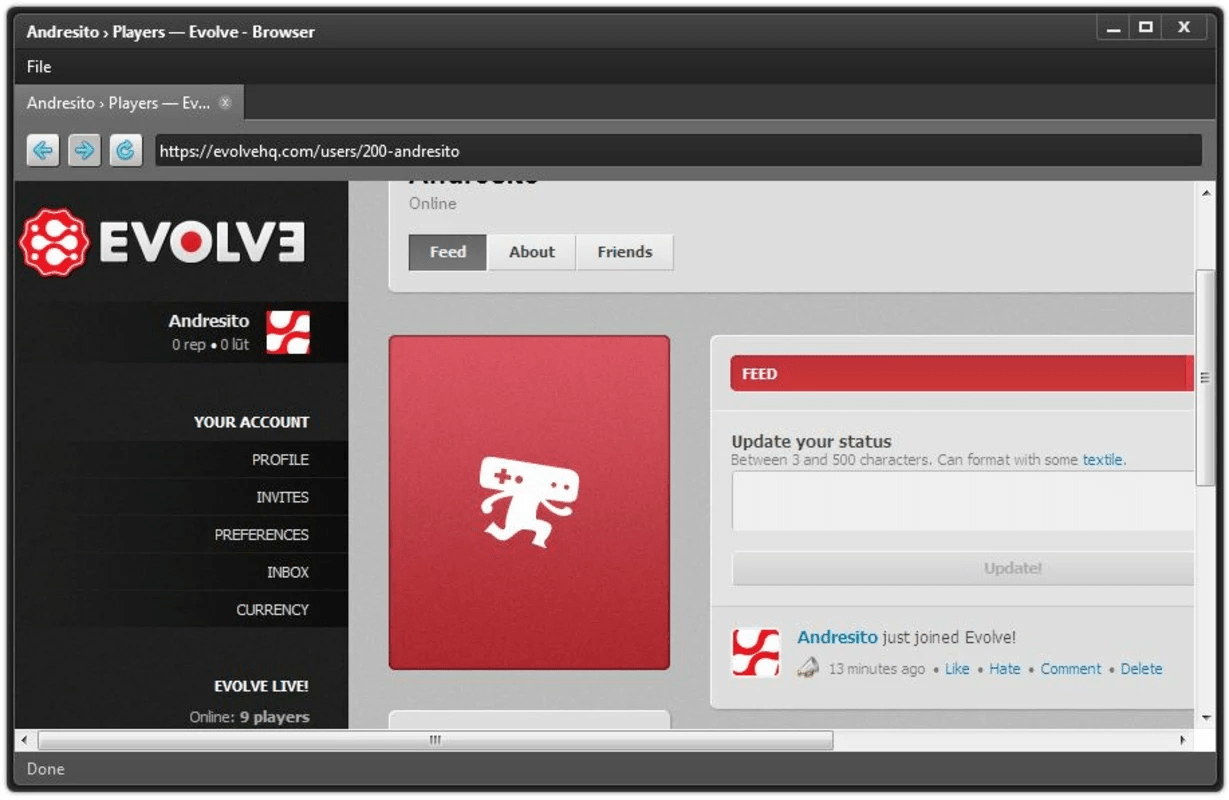
Task: Click the YOUR ACCOUNT heading
Action: coord(251,422)
